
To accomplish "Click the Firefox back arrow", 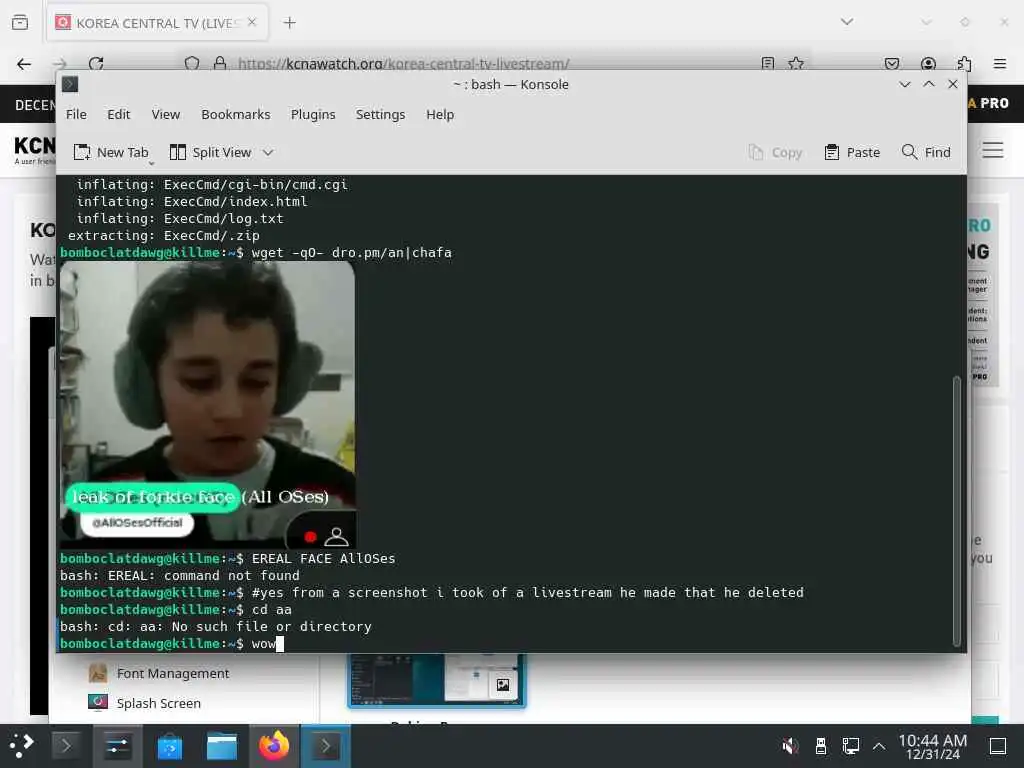I will (24, 64).
